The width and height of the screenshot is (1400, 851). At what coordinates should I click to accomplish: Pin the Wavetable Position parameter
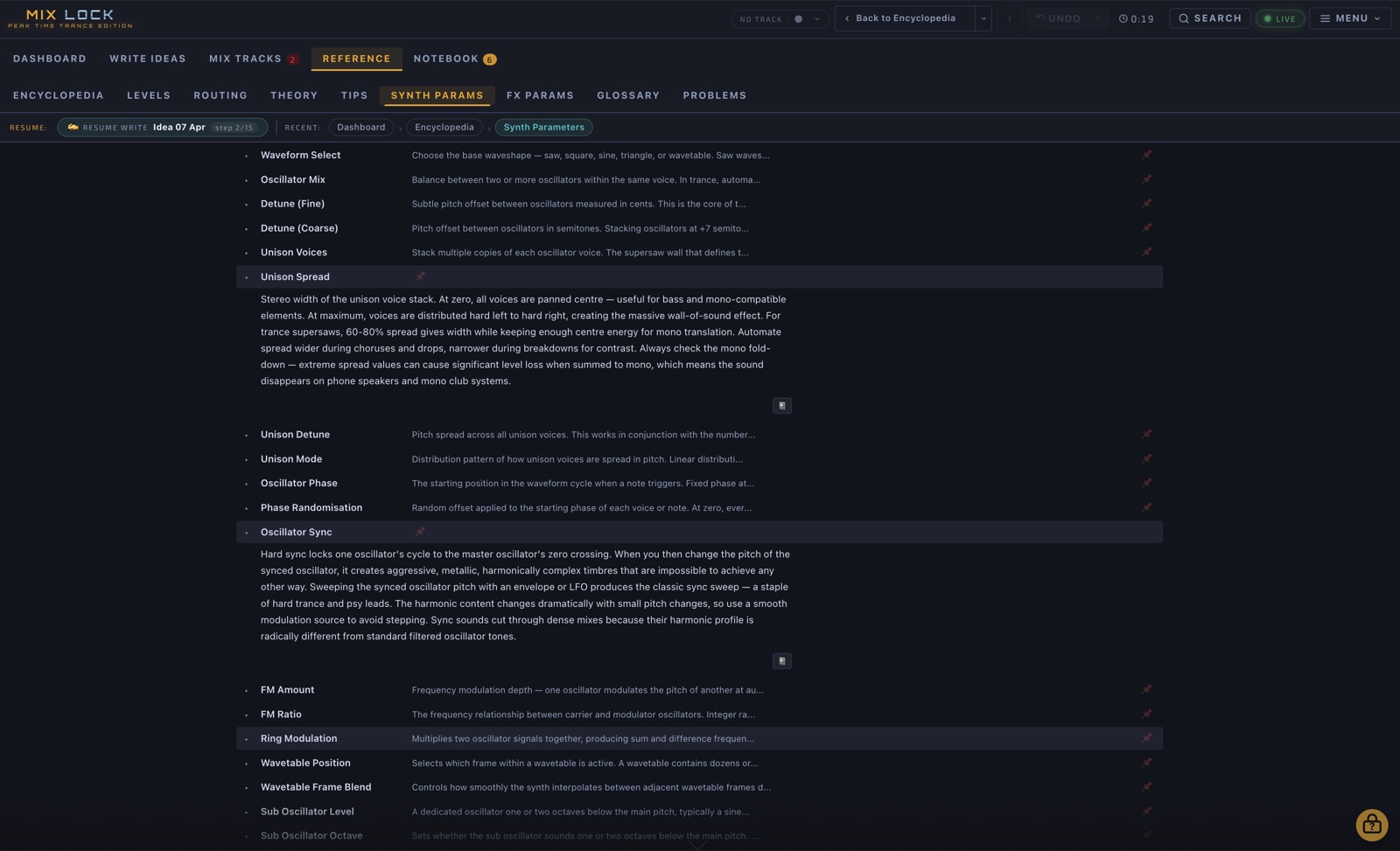coord(1146,764)
